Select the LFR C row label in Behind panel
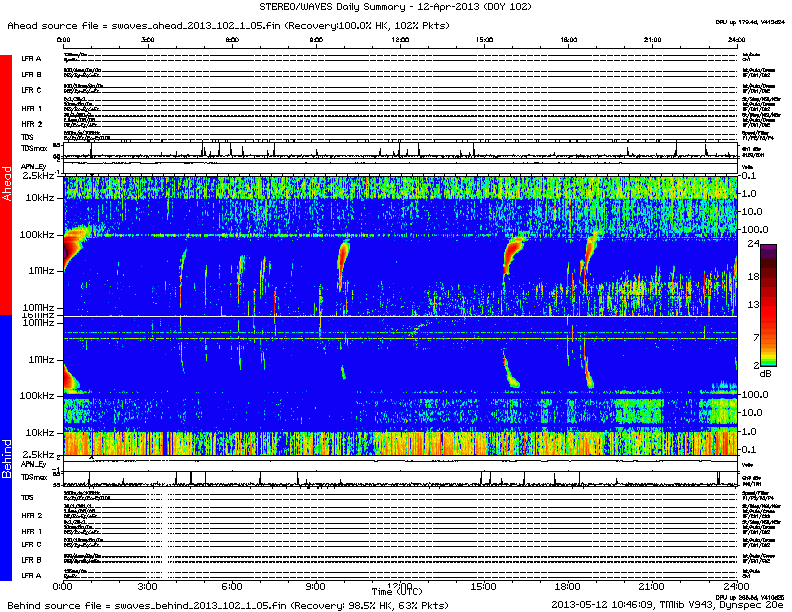 point(31,544)
